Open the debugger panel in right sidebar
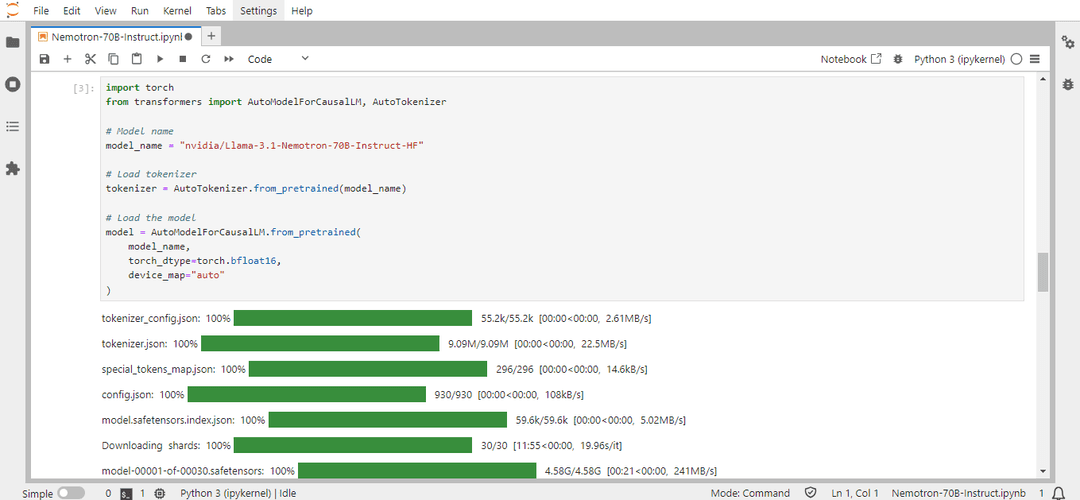This screenshot has height=500, width=1080. 1068,85
